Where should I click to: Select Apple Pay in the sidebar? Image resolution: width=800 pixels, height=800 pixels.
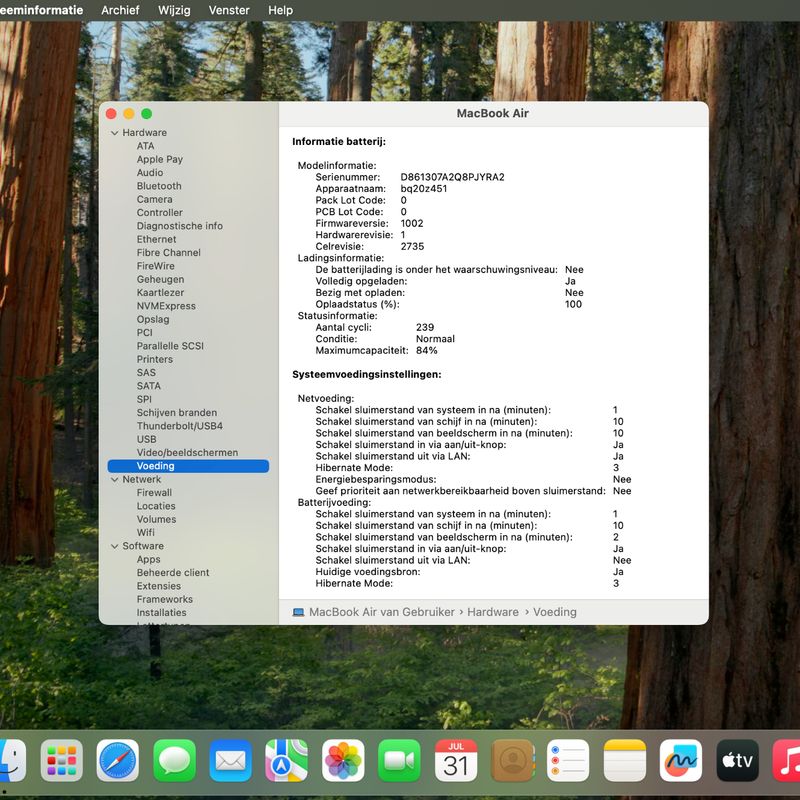[160, 159]
